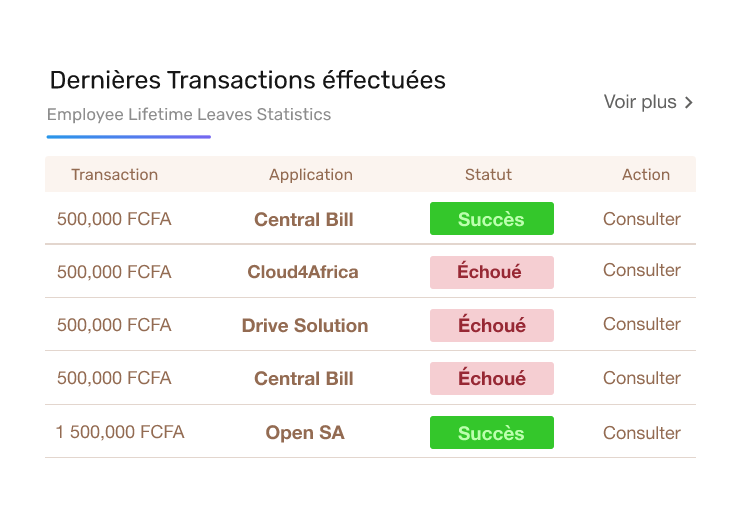Screen dimensions: 744x511
Task: Click the Dernières Transactions éffectuées heading
Action: [x=247, y=80]
